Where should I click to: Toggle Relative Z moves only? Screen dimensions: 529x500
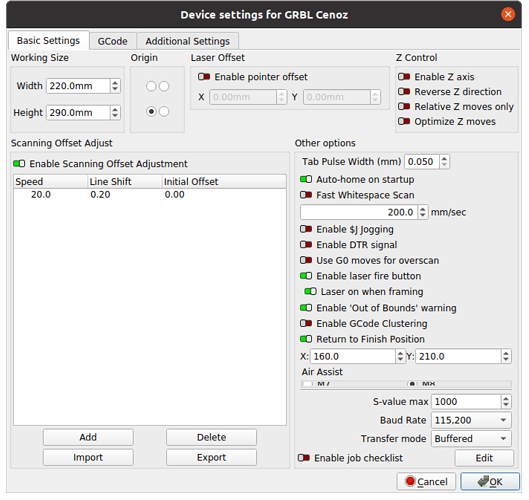click(404, 107)
